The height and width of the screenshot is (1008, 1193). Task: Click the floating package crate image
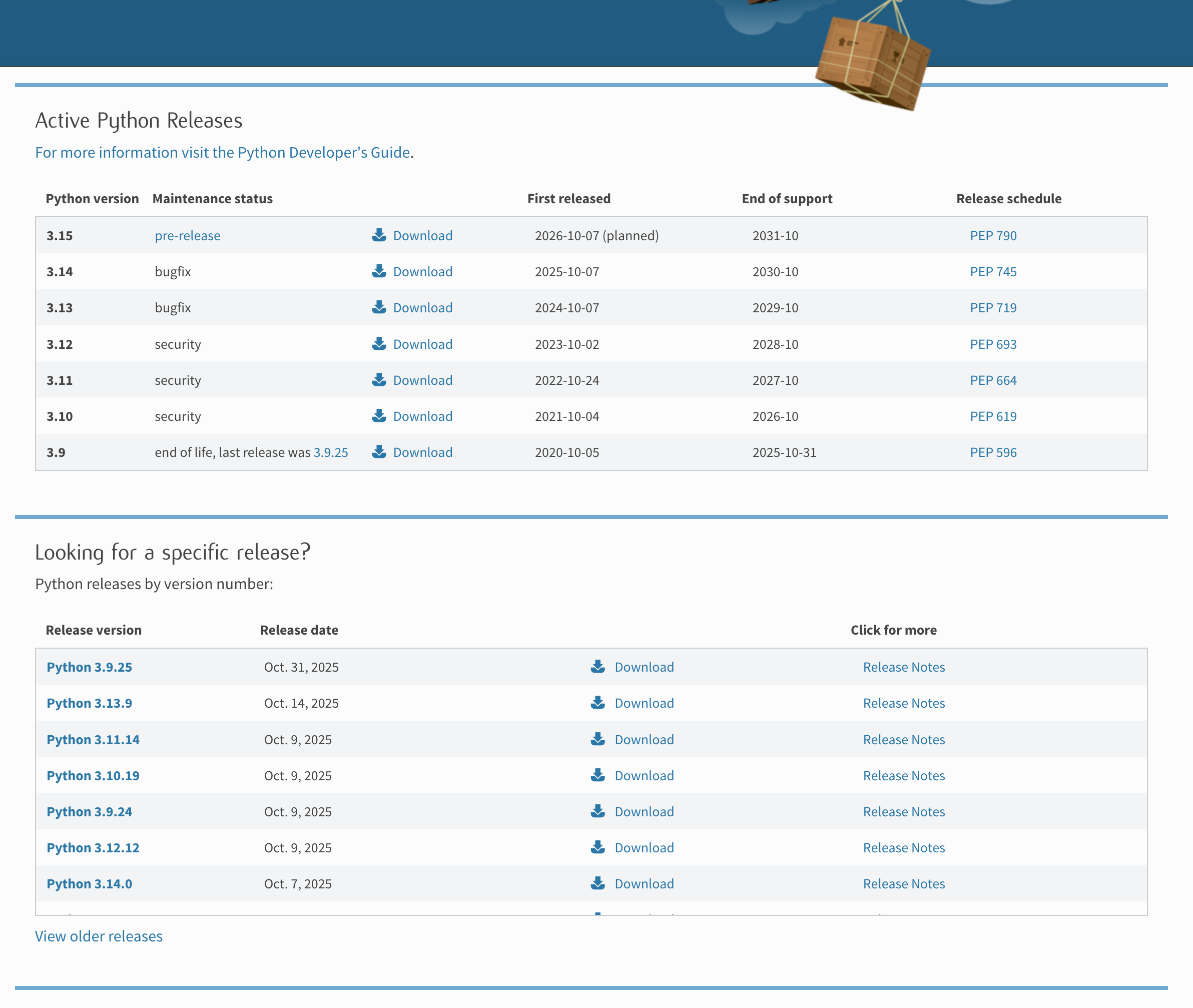click(872, 63)
